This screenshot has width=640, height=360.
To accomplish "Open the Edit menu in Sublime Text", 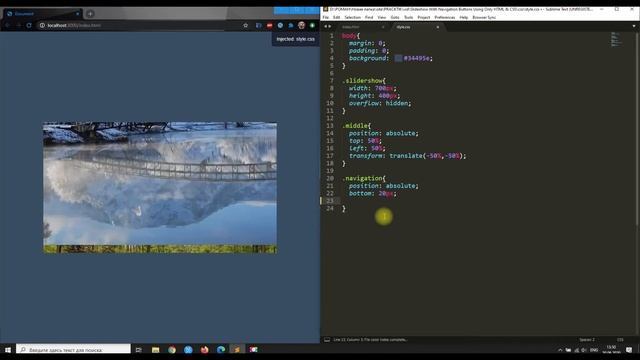I will point(336,18).
